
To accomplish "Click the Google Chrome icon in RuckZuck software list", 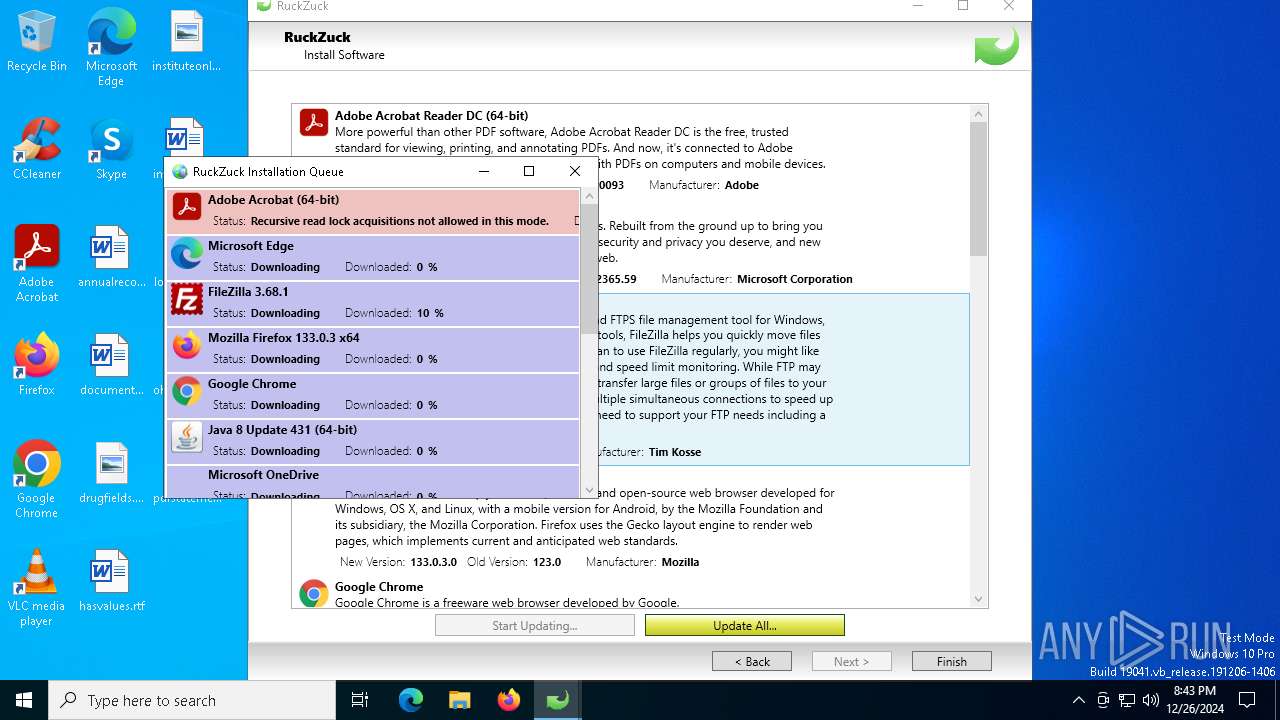I will 314,593.
